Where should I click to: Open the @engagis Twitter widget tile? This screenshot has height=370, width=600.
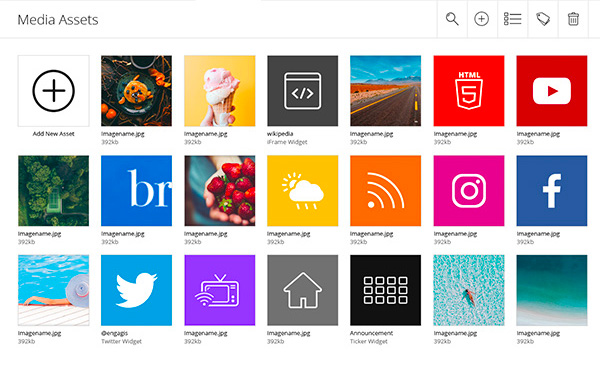(136, 290)
